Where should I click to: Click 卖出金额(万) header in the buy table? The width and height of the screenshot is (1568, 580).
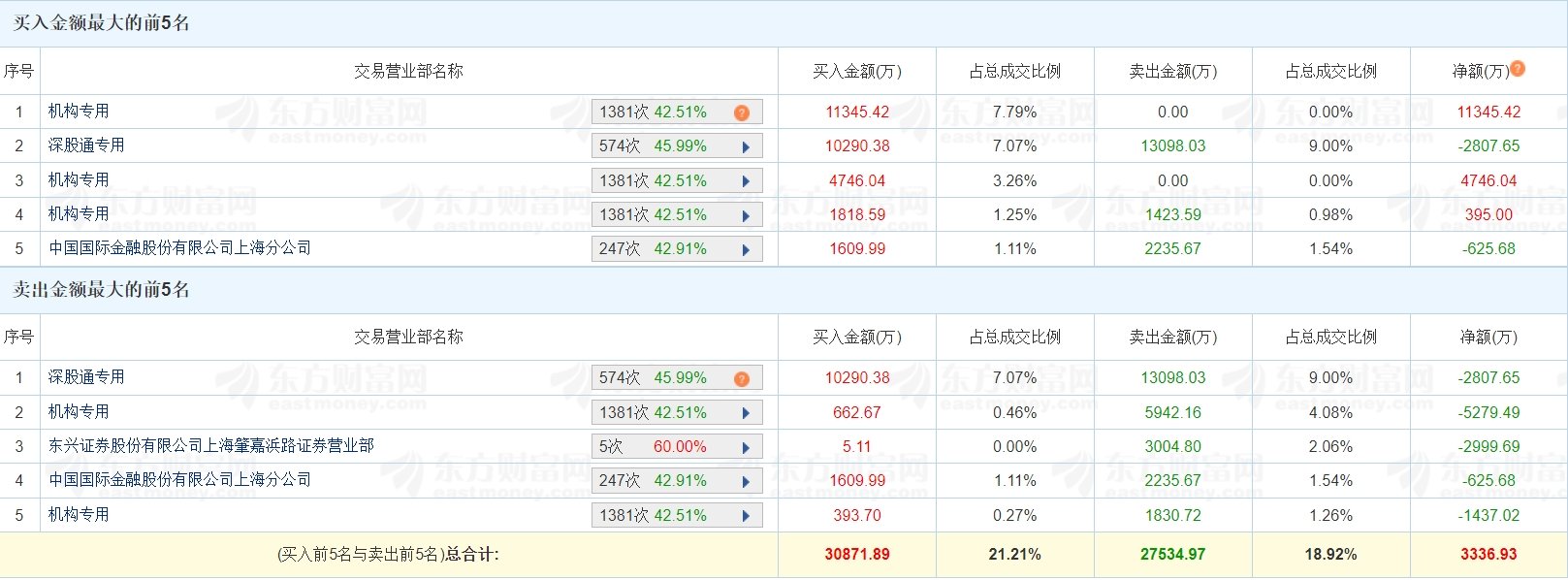[x=1173, y=71]
